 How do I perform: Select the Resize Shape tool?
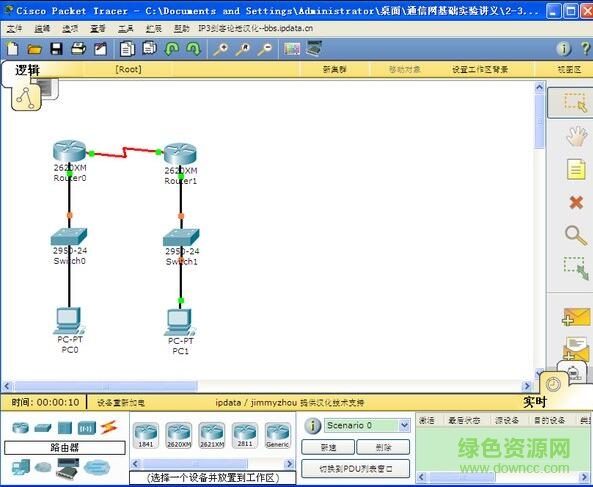[576, 268]
